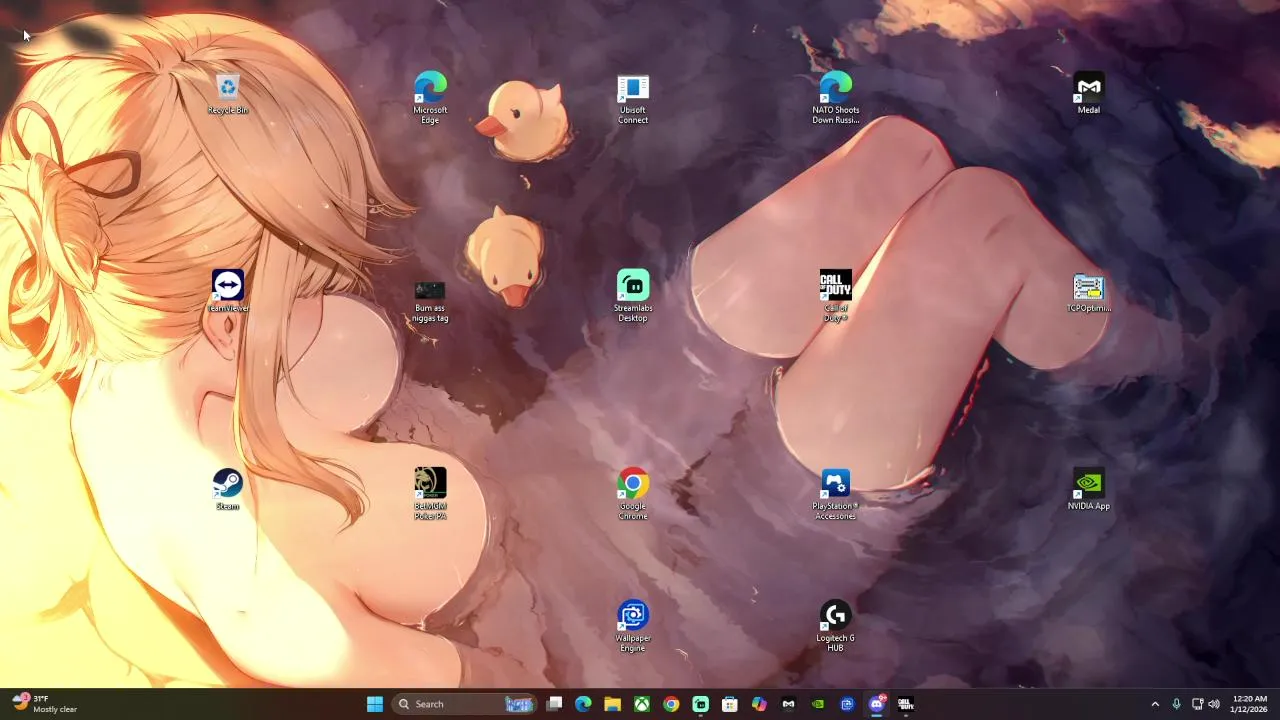
Task: Click the microphone tray icon
Action: [x=1176, y=704]
